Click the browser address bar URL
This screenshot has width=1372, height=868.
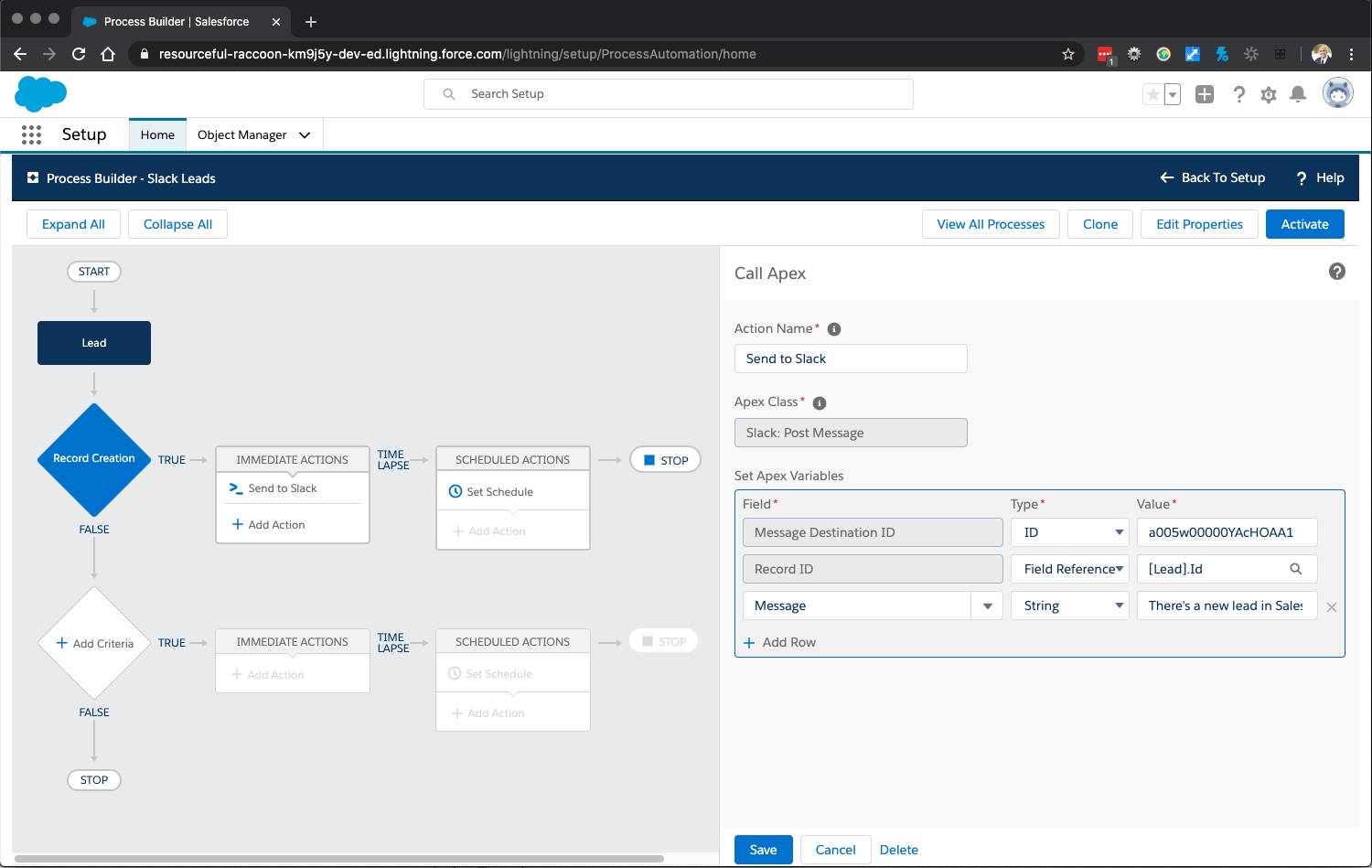(457, 54)
